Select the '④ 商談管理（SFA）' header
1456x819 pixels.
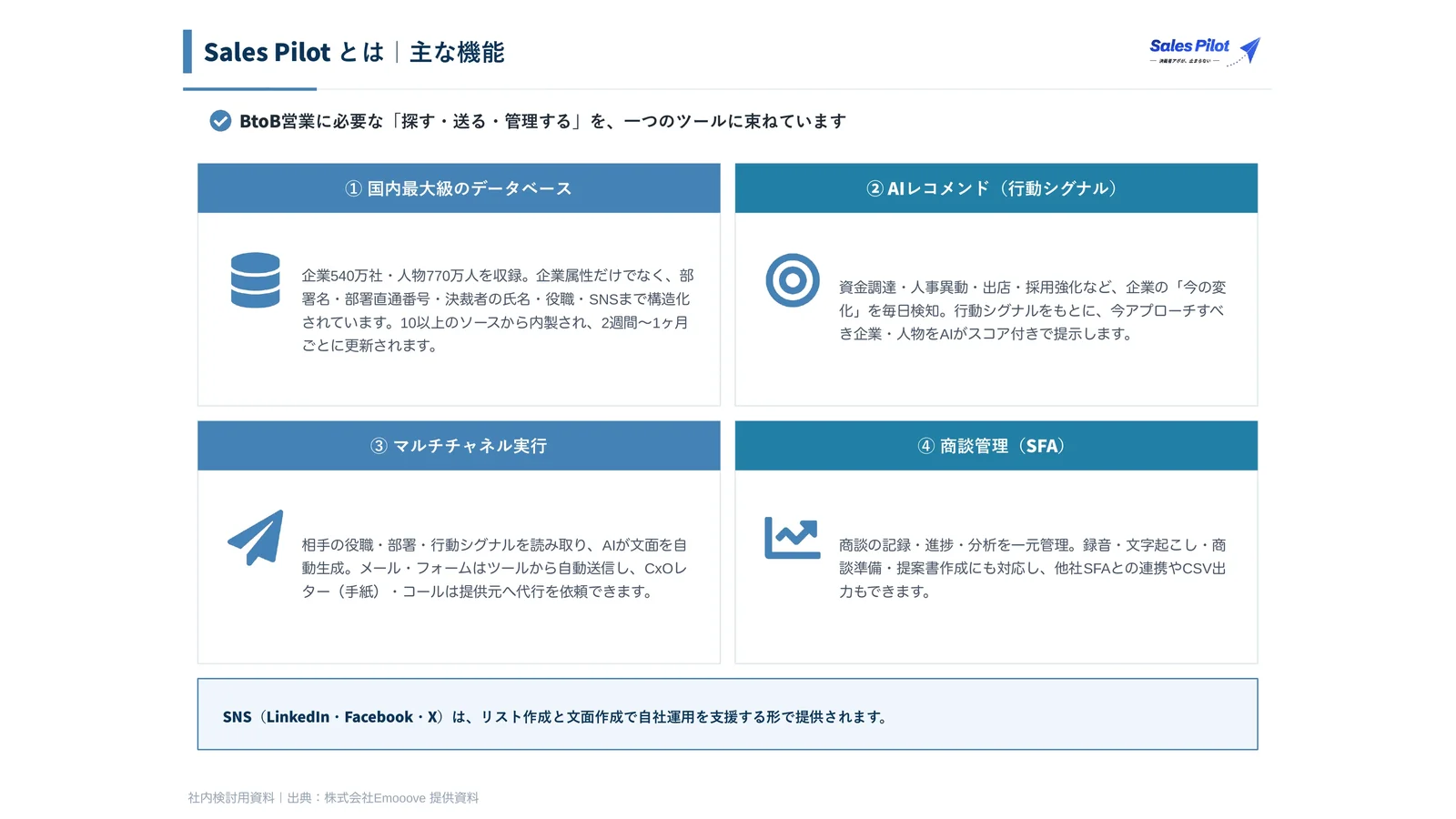click(x=996, y=446)
